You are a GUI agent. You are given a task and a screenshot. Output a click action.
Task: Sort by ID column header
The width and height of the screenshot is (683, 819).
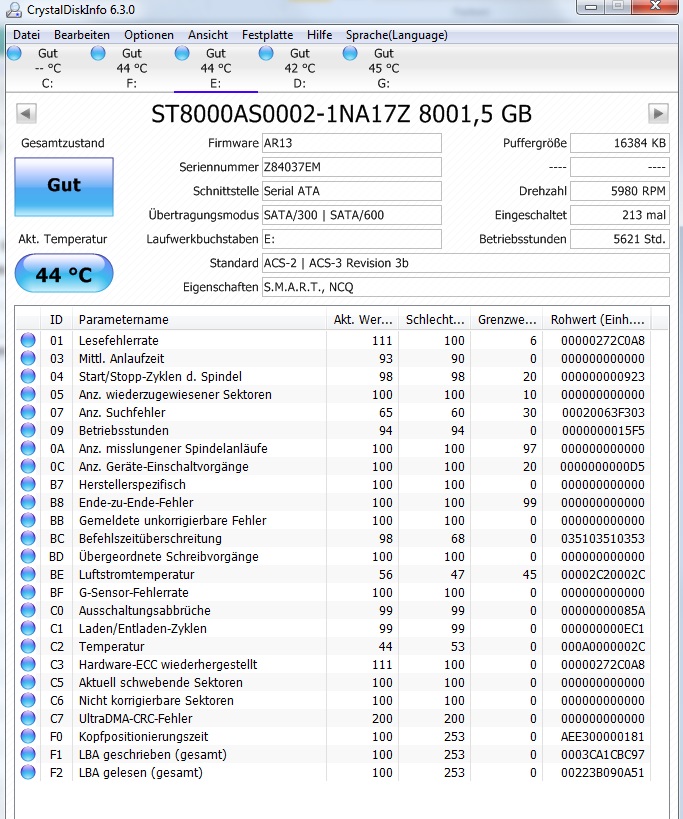tap(56, 320)
